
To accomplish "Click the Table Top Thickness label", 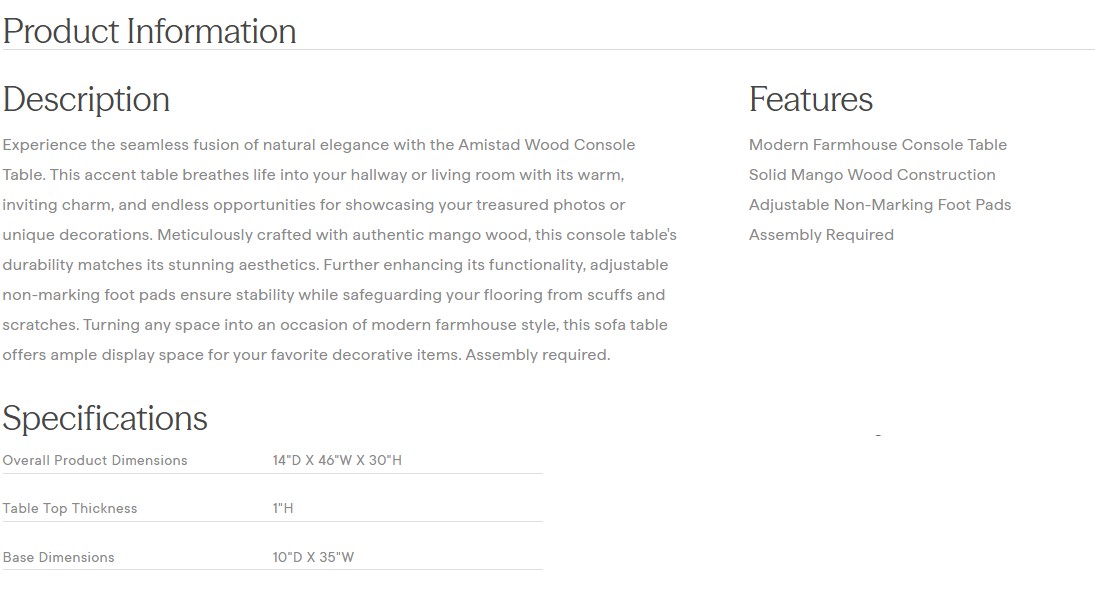I will [70, 509].
